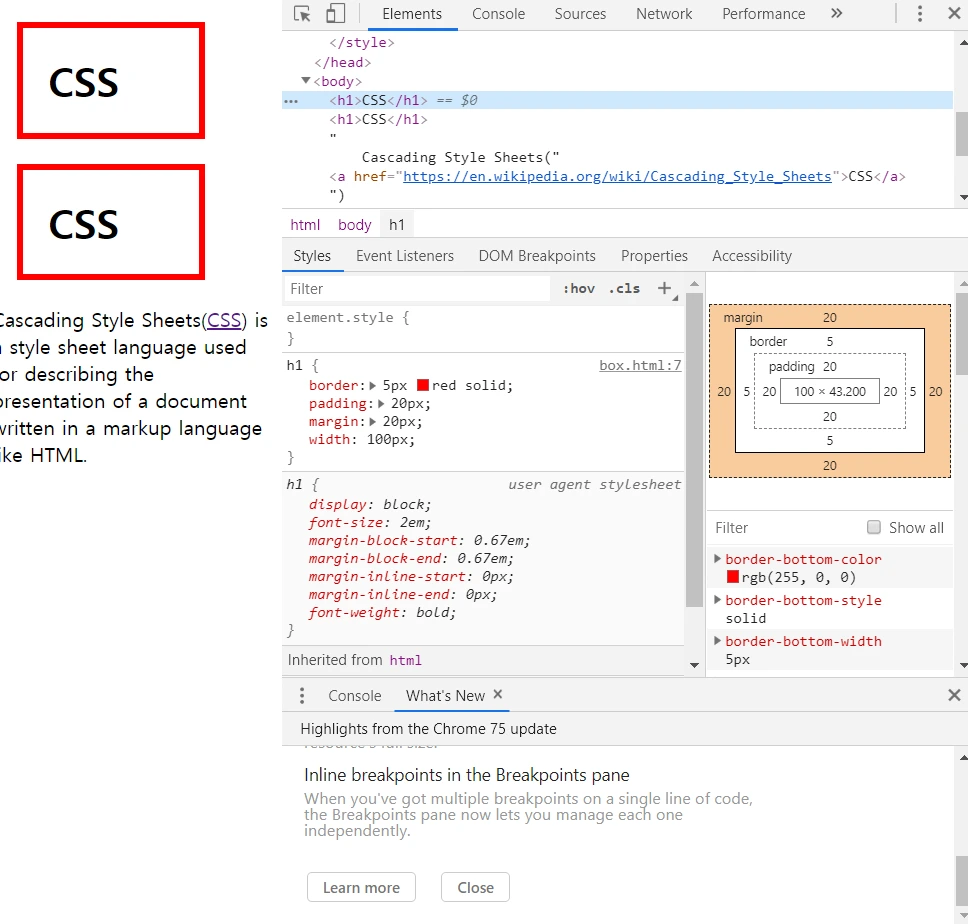Viewport: 968px width, 924px height.
Task: Expand the padding shorthand property
Action: pyautogui.click(x=381, y=404)
